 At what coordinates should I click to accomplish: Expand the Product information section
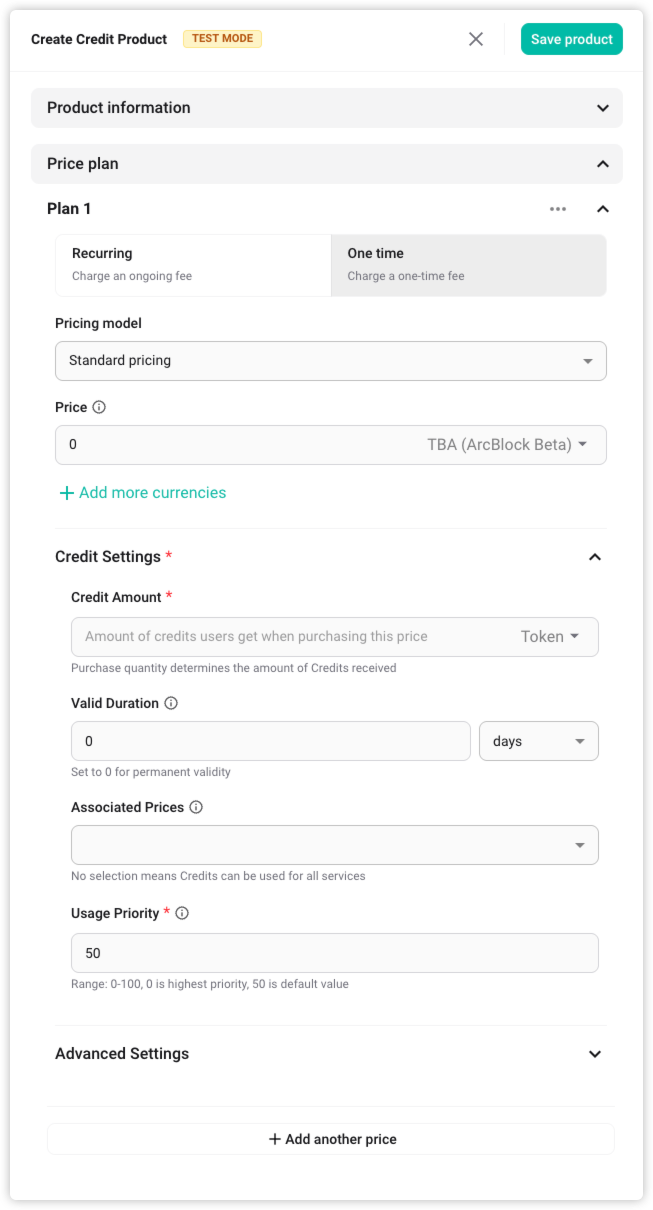click(x=602, y=108)
